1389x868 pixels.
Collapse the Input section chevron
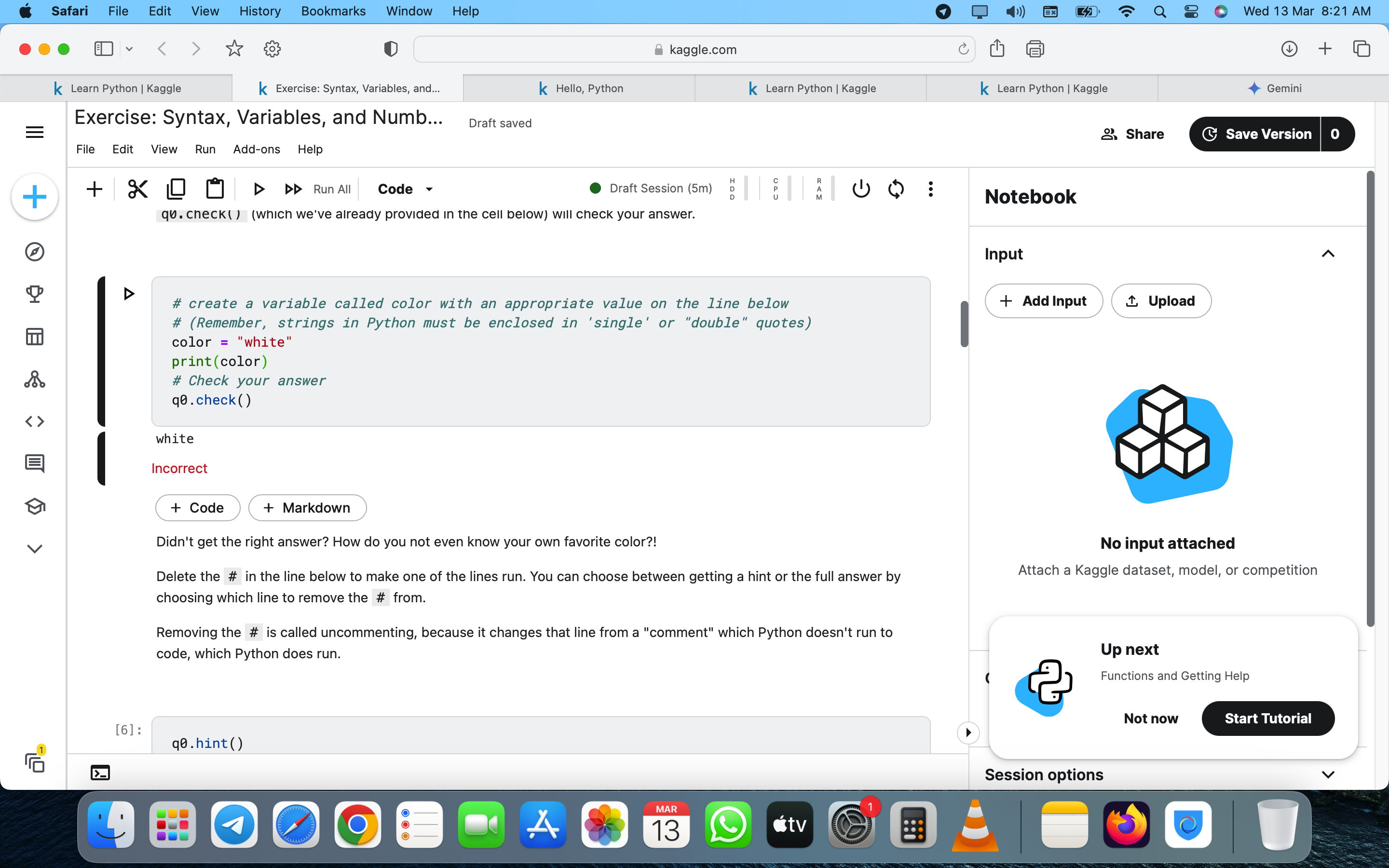click(x=1328, y=254)
